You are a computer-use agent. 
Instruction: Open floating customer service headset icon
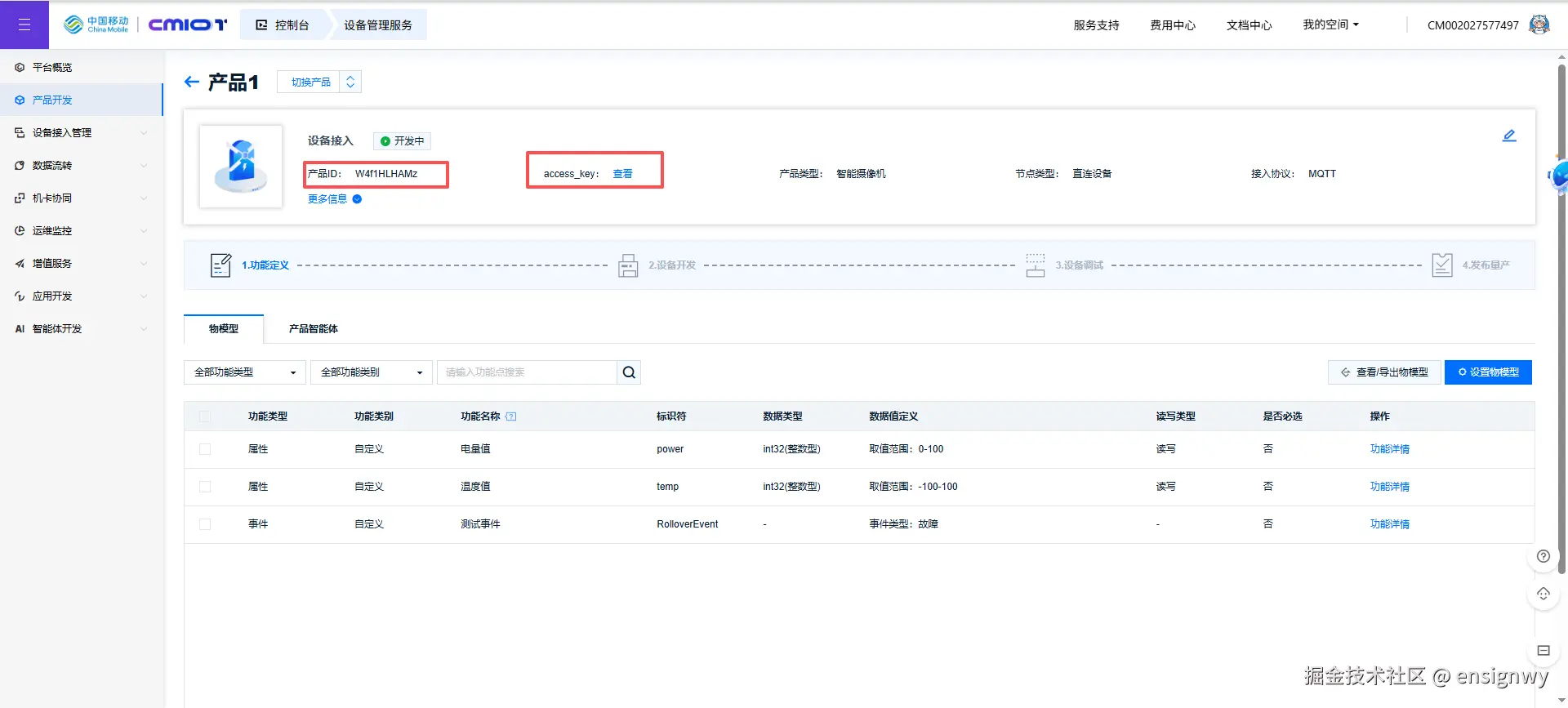[1543, 594]
